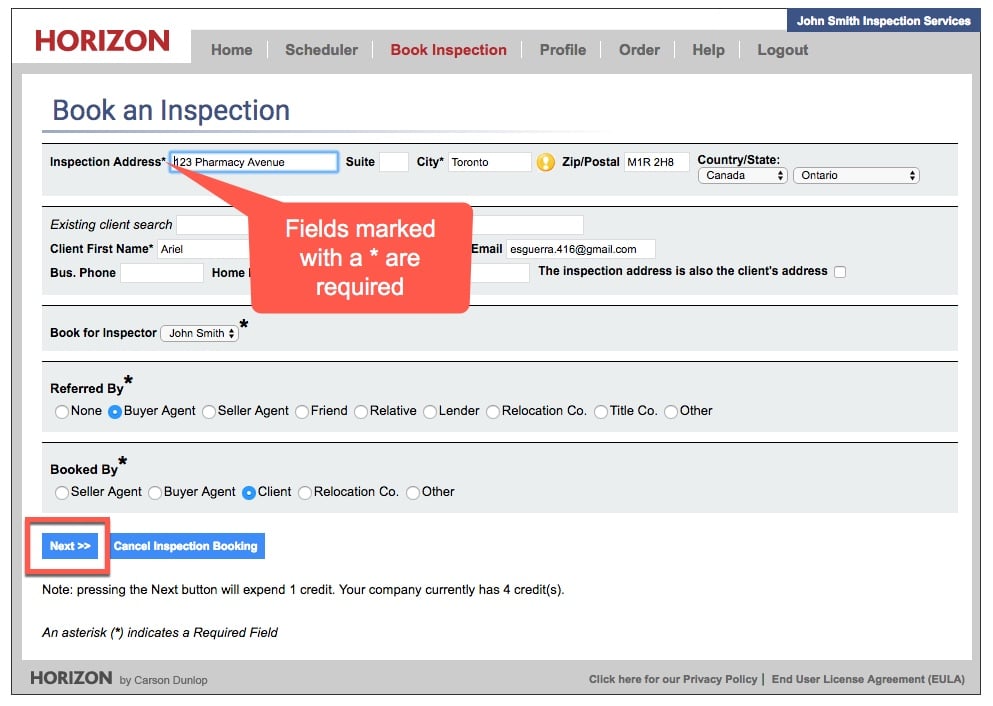Open End User License Agreement link

(x=868, y=679)
